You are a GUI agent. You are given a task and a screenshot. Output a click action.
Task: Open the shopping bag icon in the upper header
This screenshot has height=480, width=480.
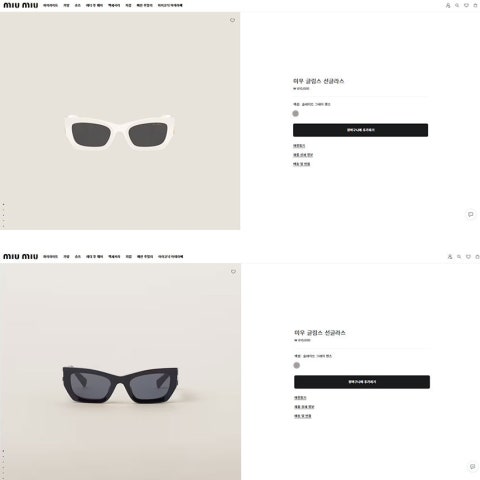(x=475, y=5)
